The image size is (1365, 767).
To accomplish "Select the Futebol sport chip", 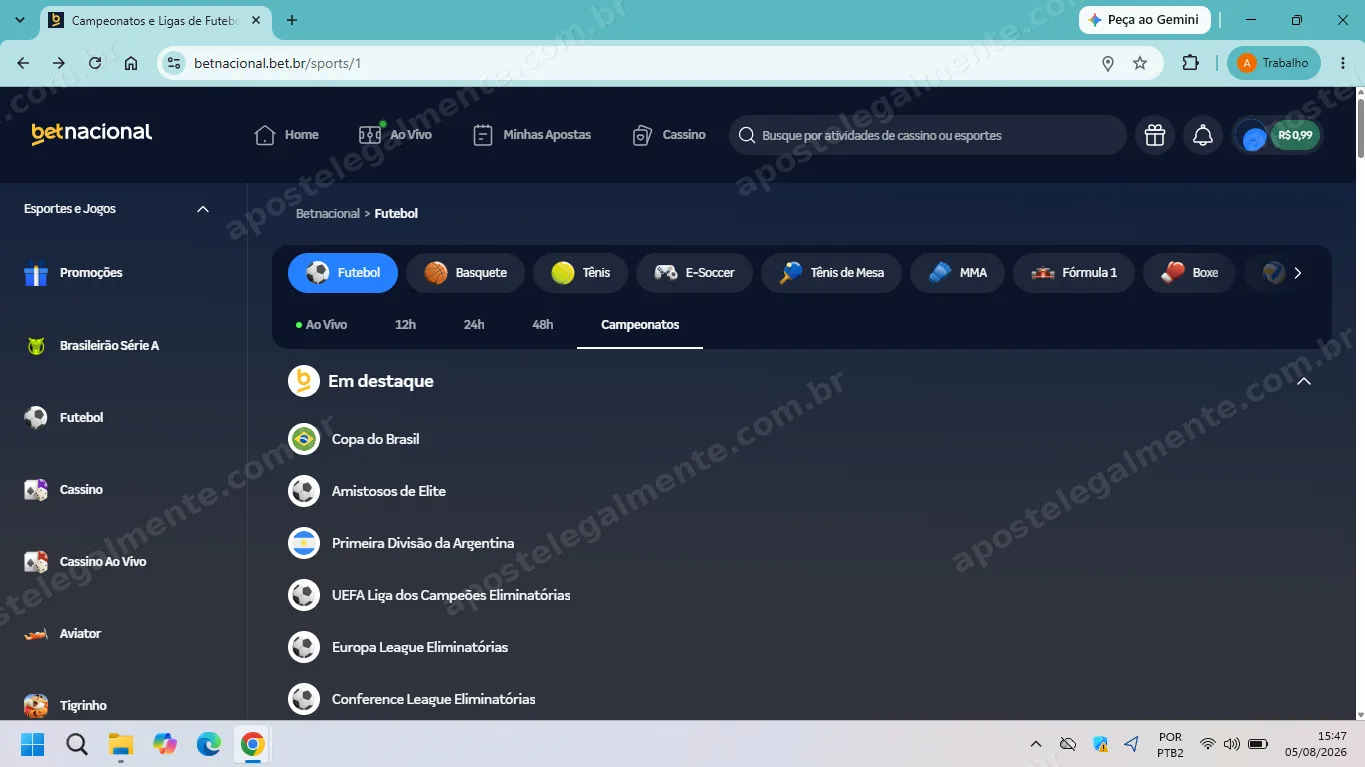I will [343, 273].
